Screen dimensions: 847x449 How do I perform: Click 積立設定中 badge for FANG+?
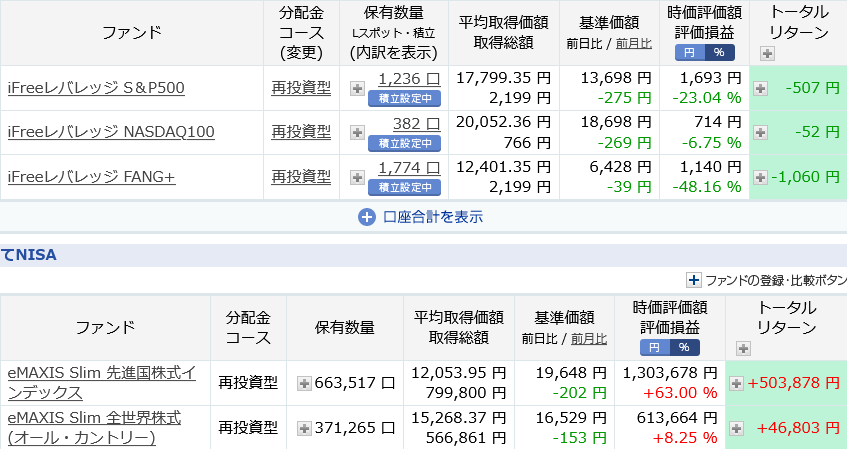pyautogui.click(x=404, y=187)
